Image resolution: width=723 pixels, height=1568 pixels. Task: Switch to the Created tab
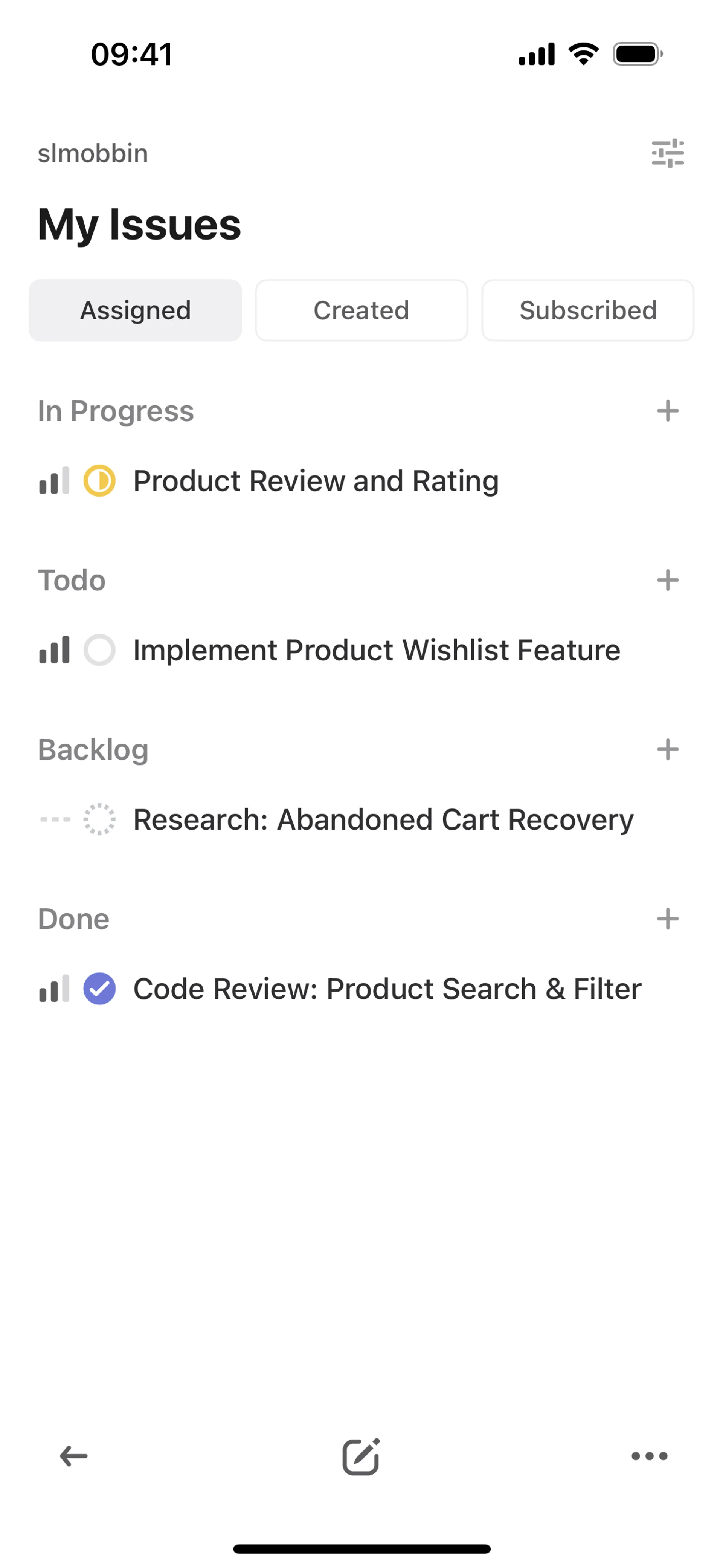click(361, 310)
